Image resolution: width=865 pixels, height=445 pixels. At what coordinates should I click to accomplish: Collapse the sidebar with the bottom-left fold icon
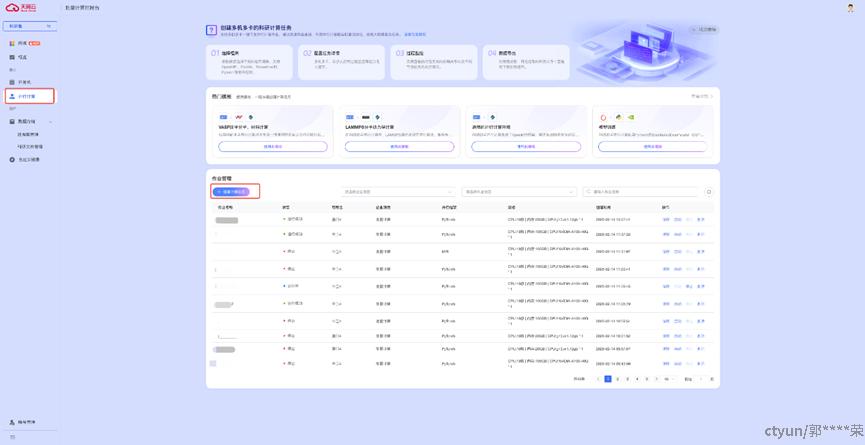[13, 437]
